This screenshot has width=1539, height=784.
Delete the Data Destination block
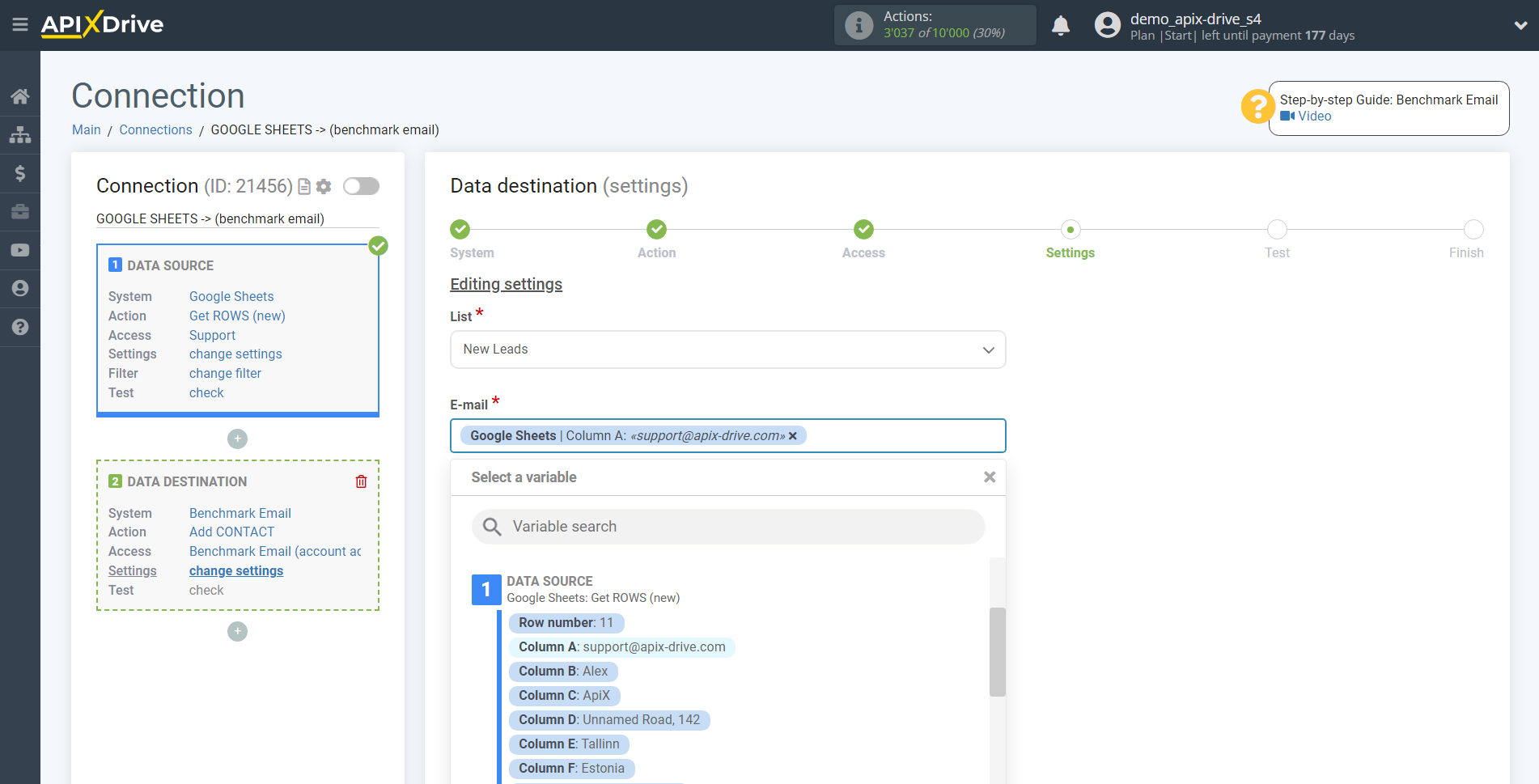(361, 481)
